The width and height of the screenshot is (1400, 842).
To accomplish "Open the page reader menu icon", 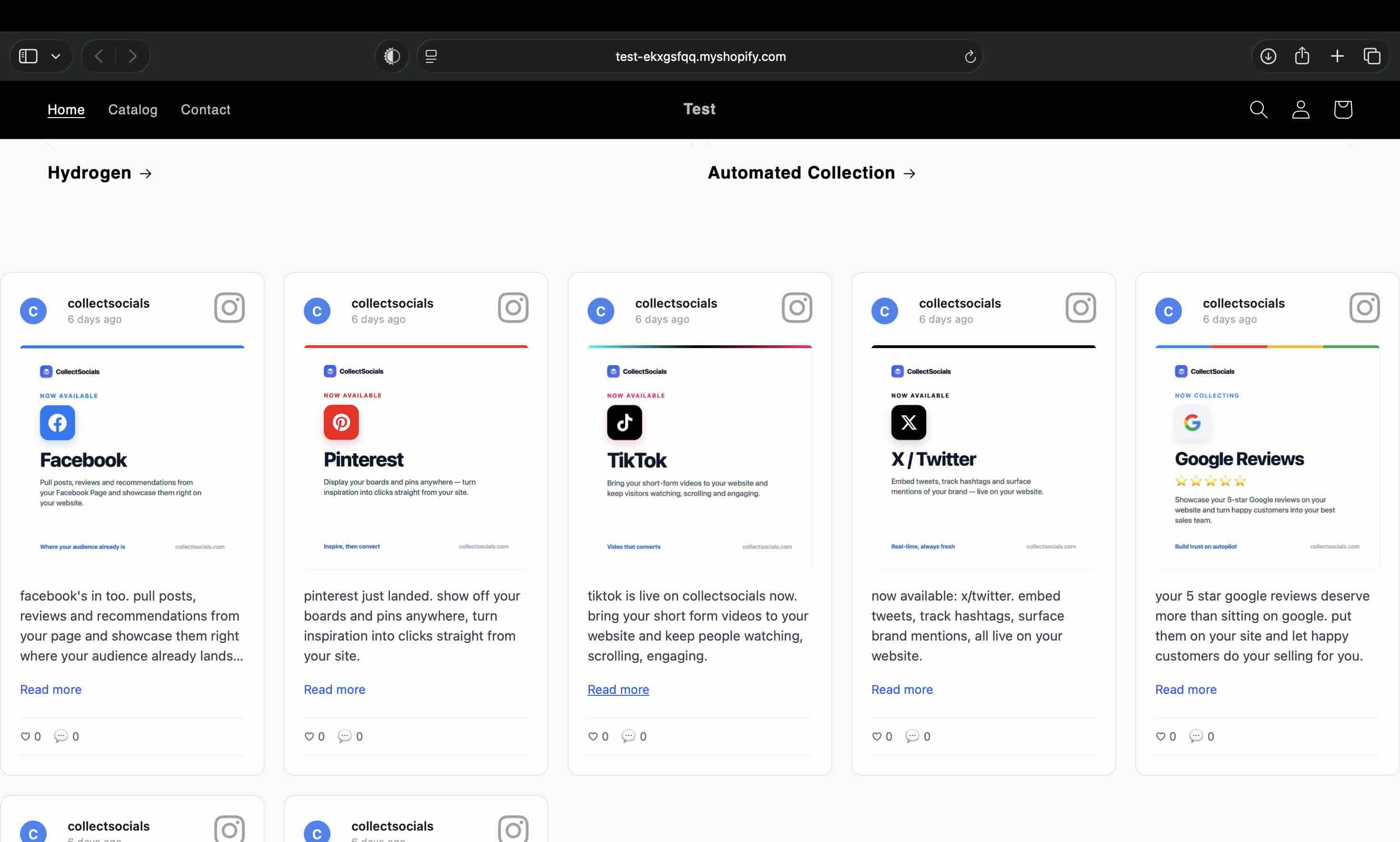I will point(431,56).
